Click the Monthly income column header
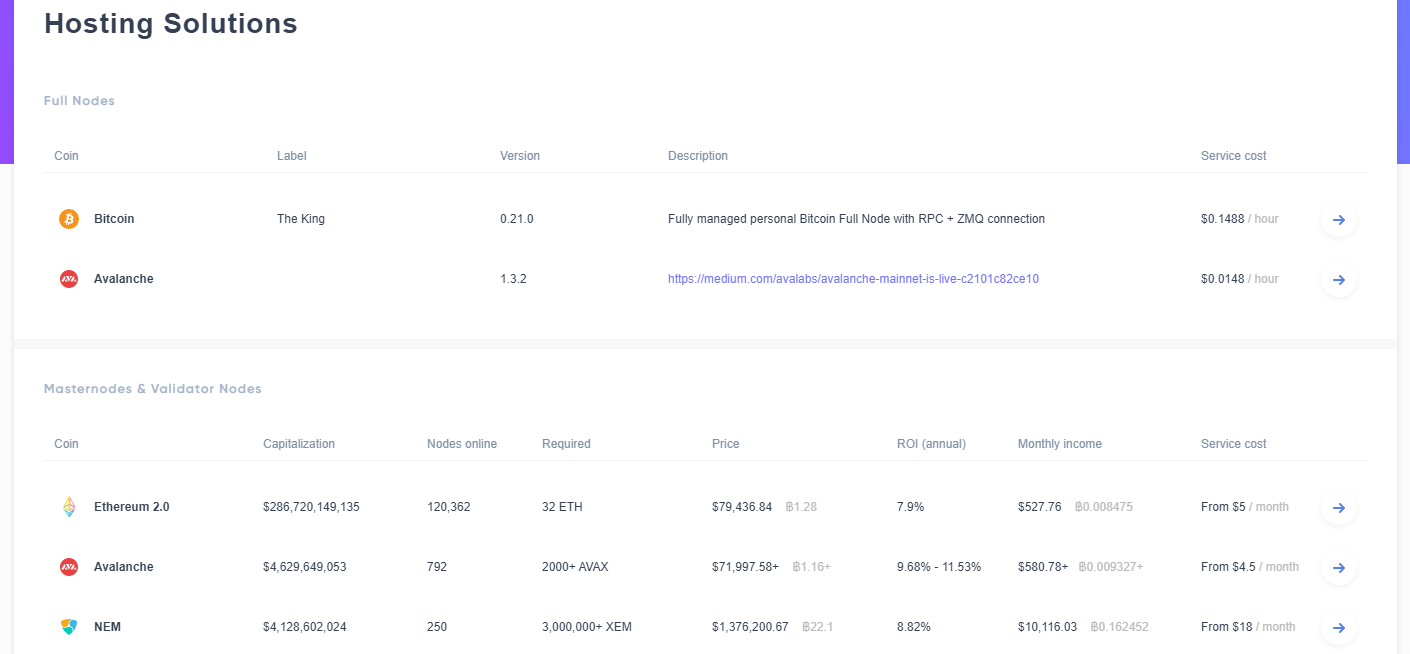 pos(1060,444)
